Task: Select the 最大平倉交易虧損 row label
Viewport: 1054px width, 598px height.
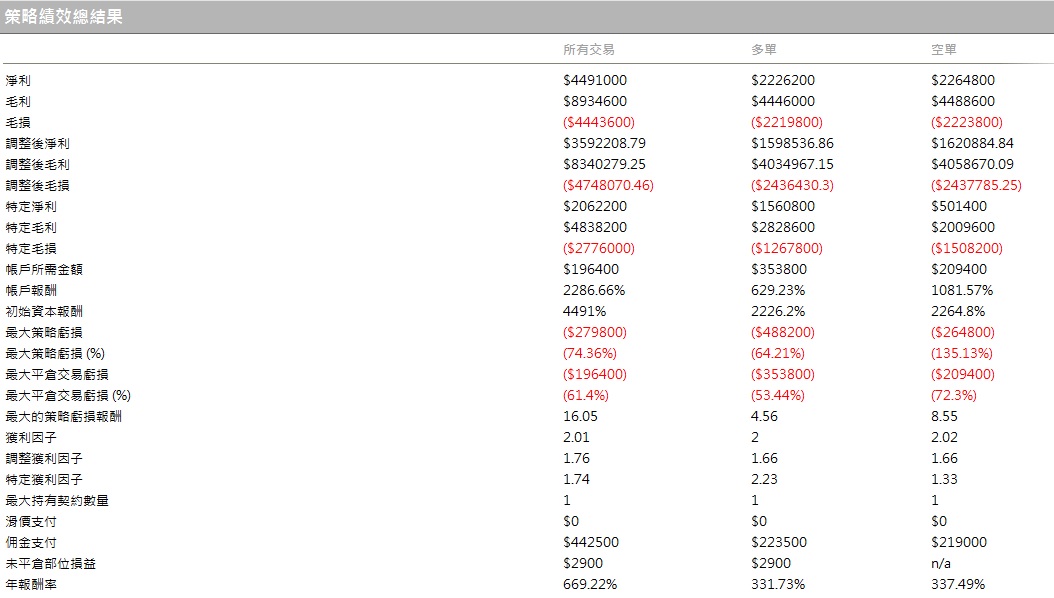Action: [x=57, y=375]
